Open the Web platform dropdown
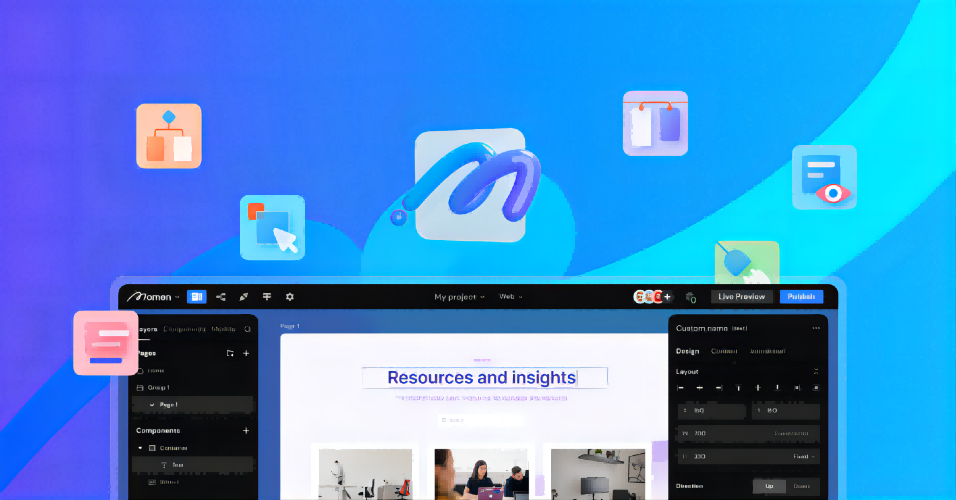956x500 pixels. pyautogui.click(x=510, y=297)
